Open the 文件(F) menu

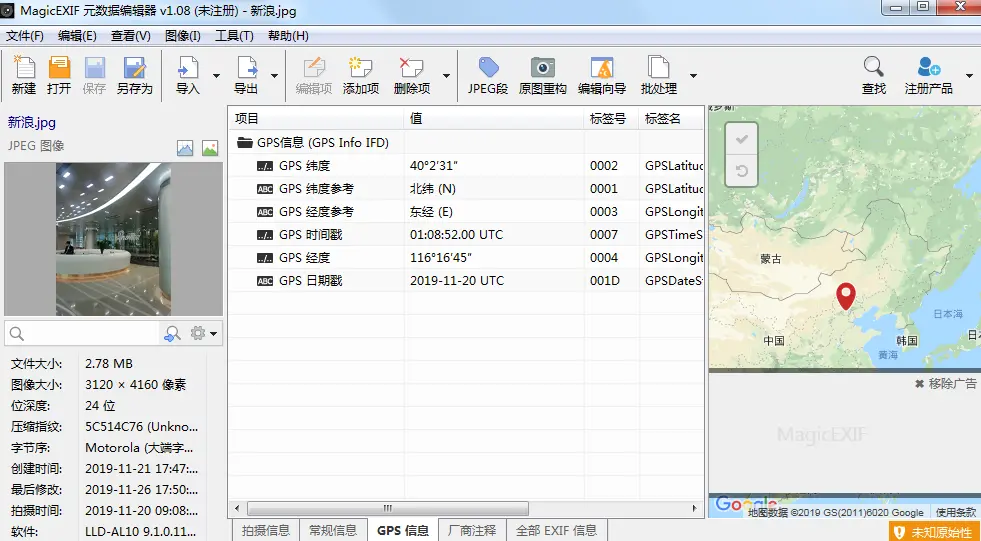pyautogui.click(x=25, y=36)
